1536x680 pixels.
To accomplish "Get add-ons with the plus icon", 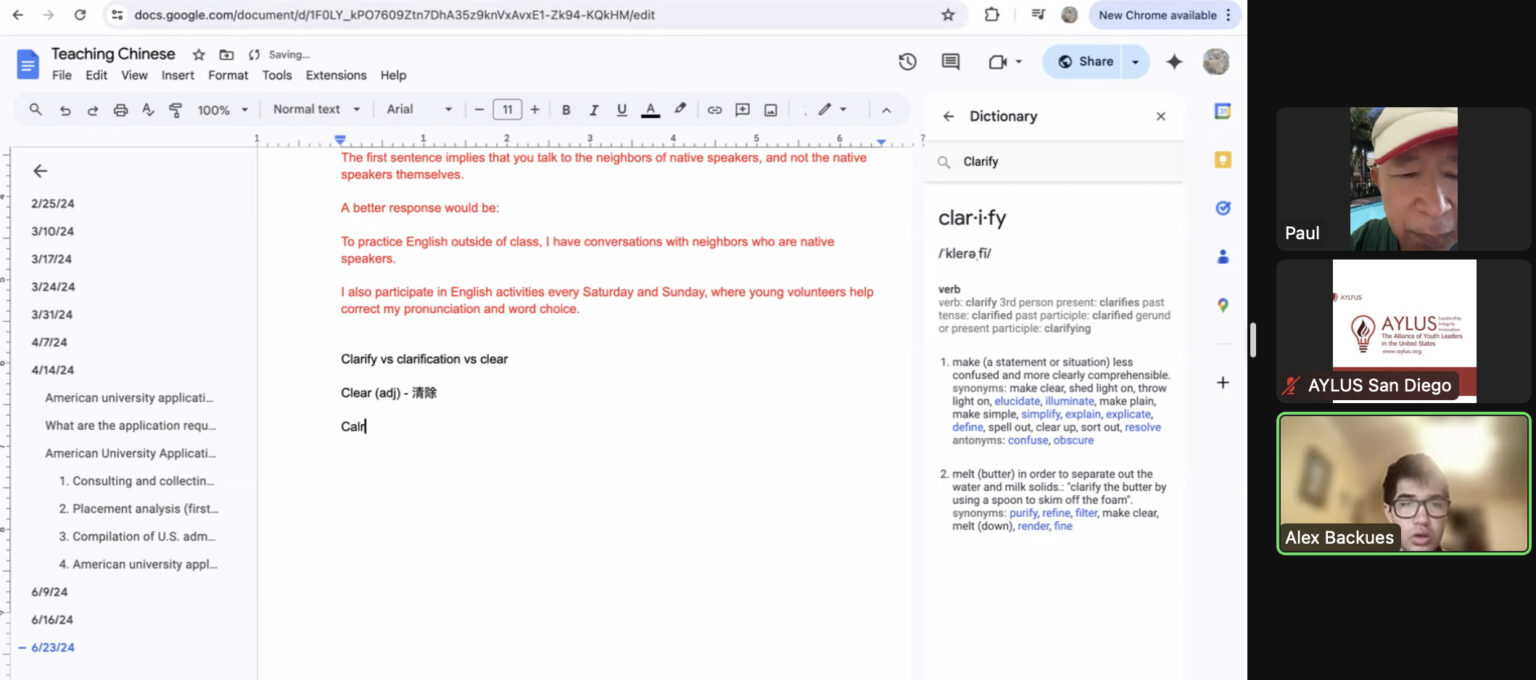I will pyautogui.click(x=1222, y=382).
